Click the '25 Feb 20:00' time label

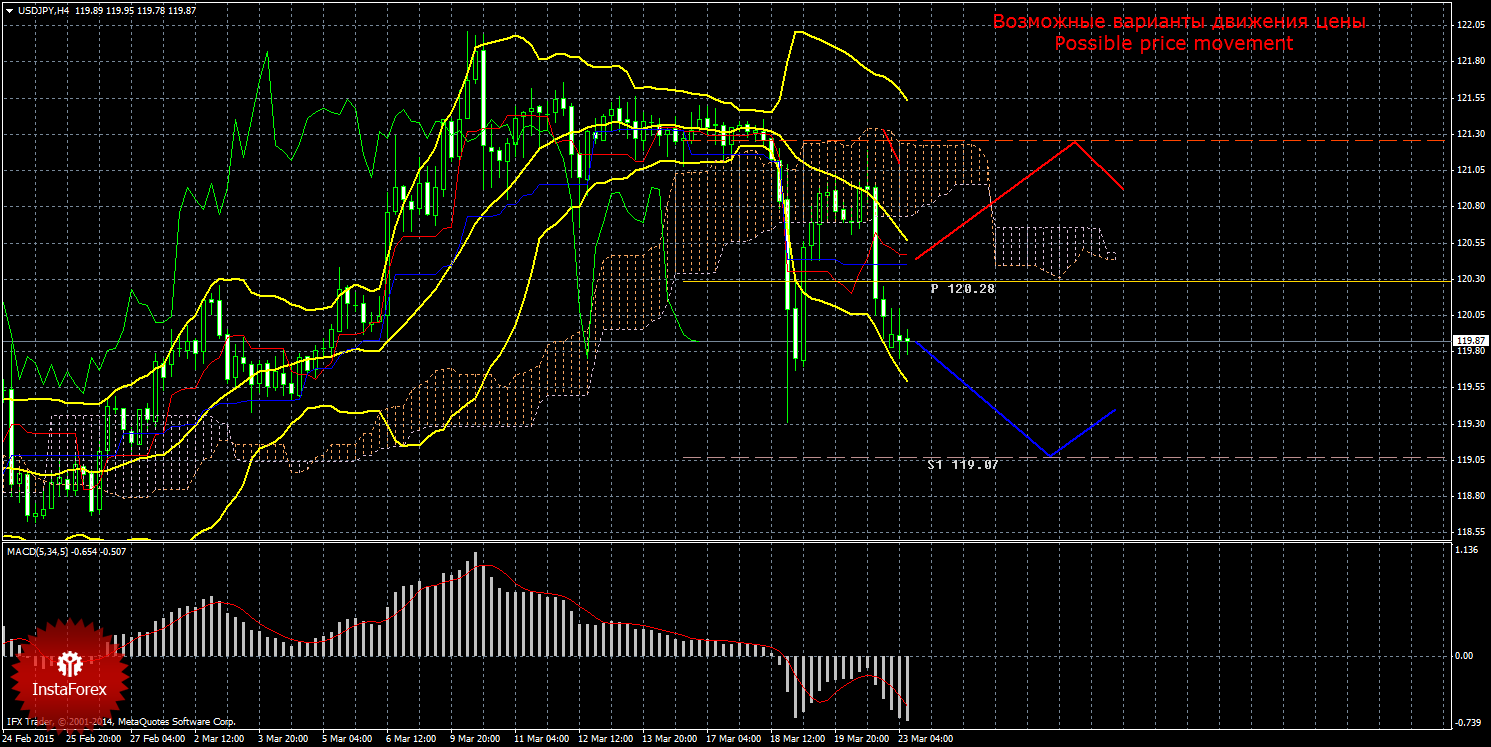pyautogui.click(x=94, y=739)
